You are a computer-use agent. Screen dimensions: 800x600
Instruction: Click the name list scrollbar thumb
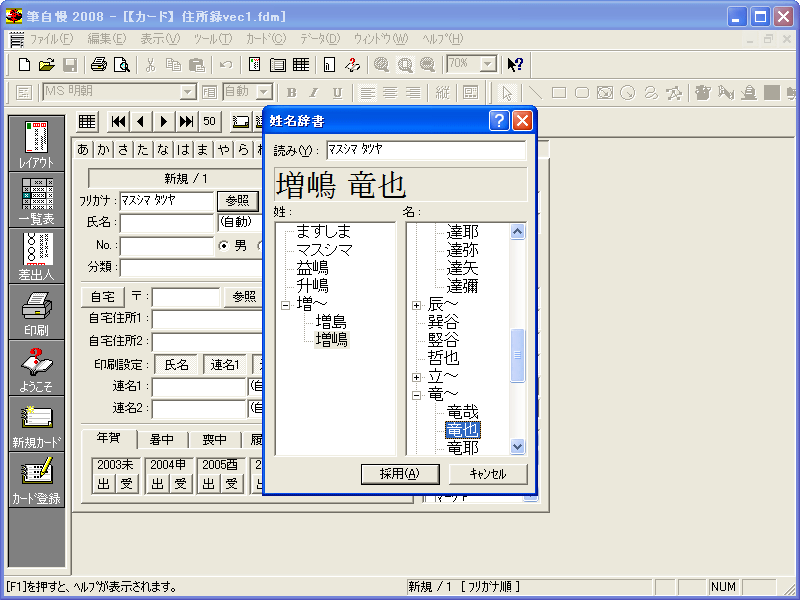click(517, 355)
